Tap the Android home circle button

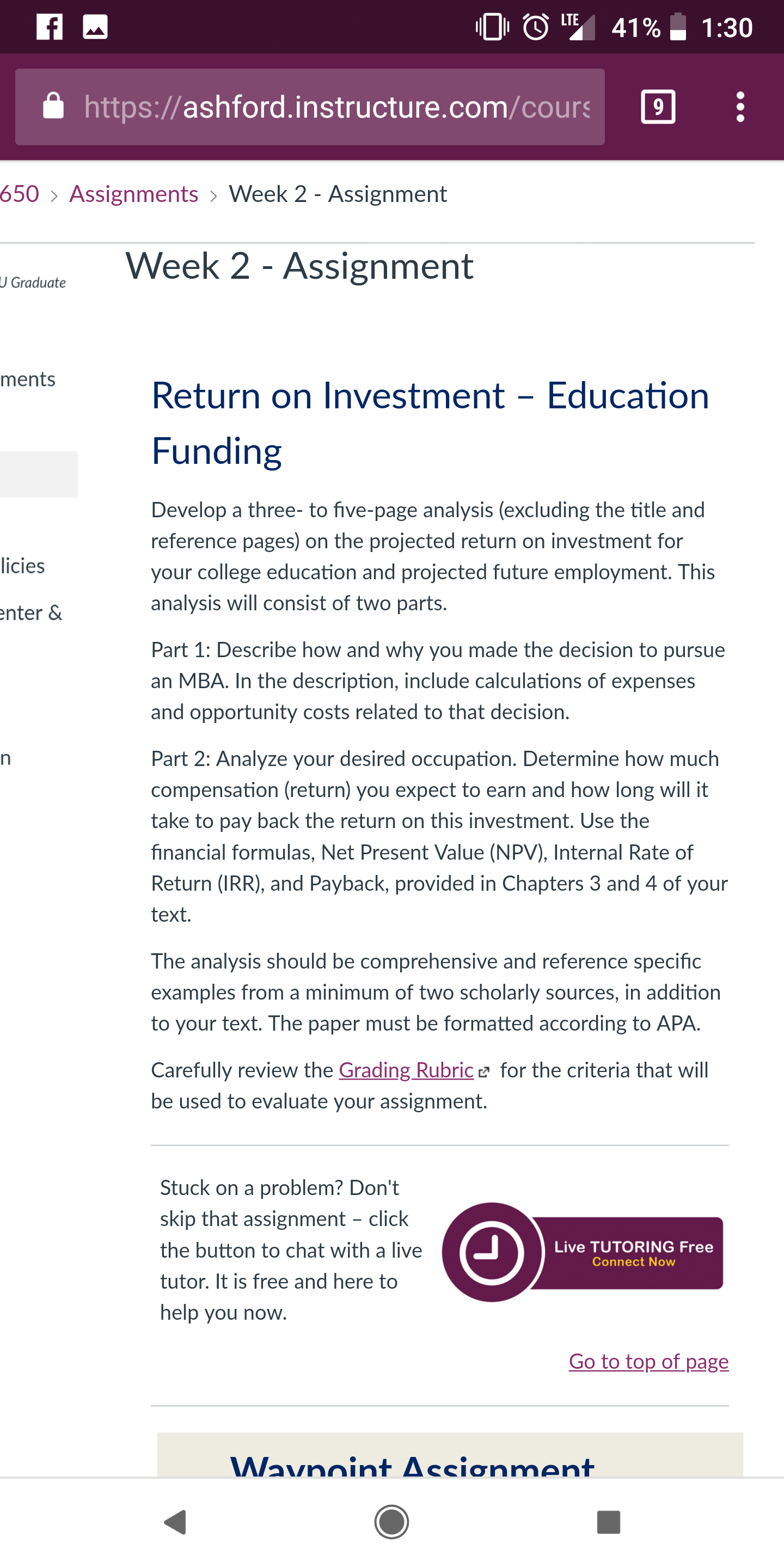(391, 1522)
